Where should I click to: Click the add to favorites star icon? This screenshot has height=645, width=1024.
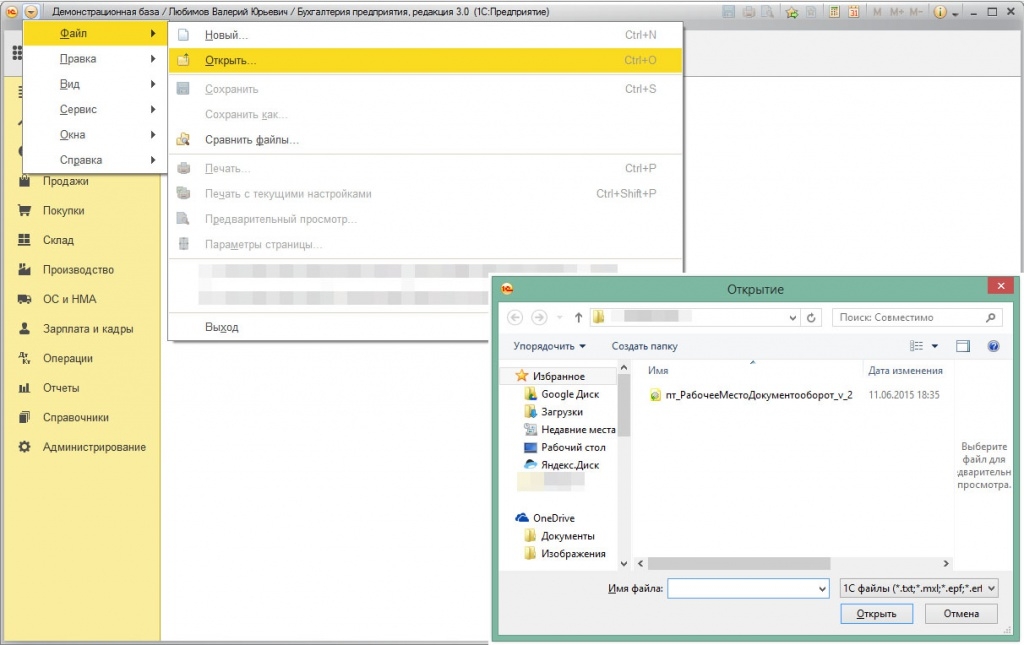pos(792,12)
